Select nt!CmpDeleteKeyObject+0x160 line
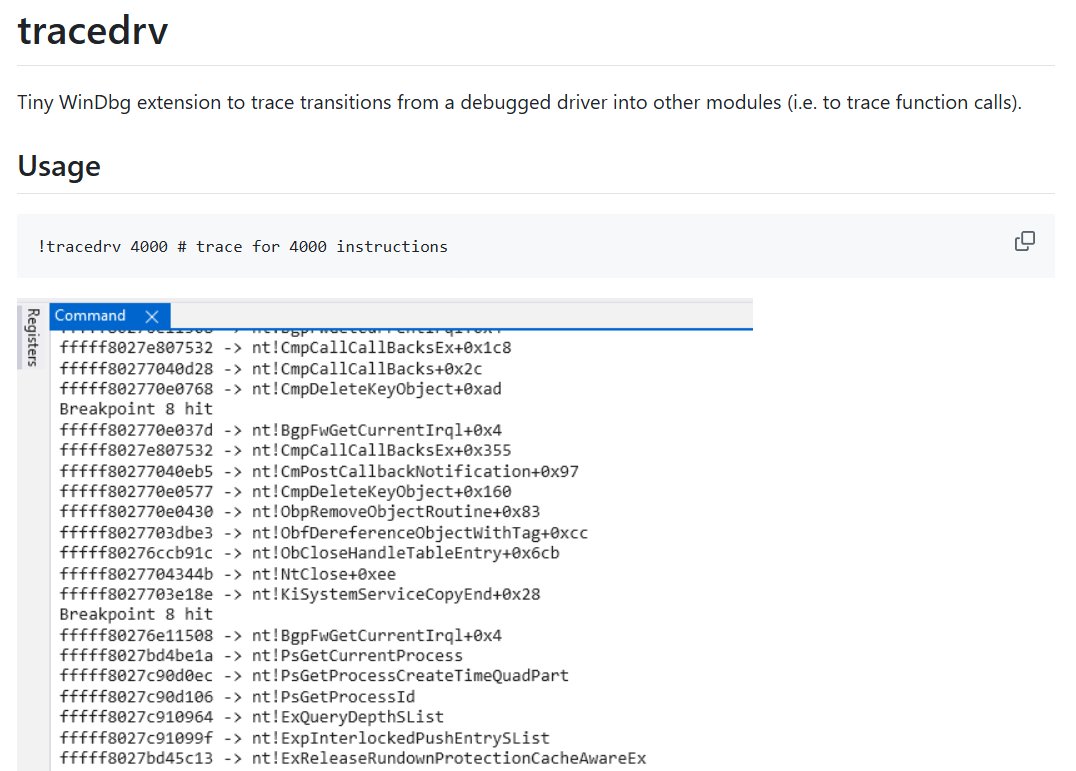The image size is (1076, 771). tap(285, 492)
